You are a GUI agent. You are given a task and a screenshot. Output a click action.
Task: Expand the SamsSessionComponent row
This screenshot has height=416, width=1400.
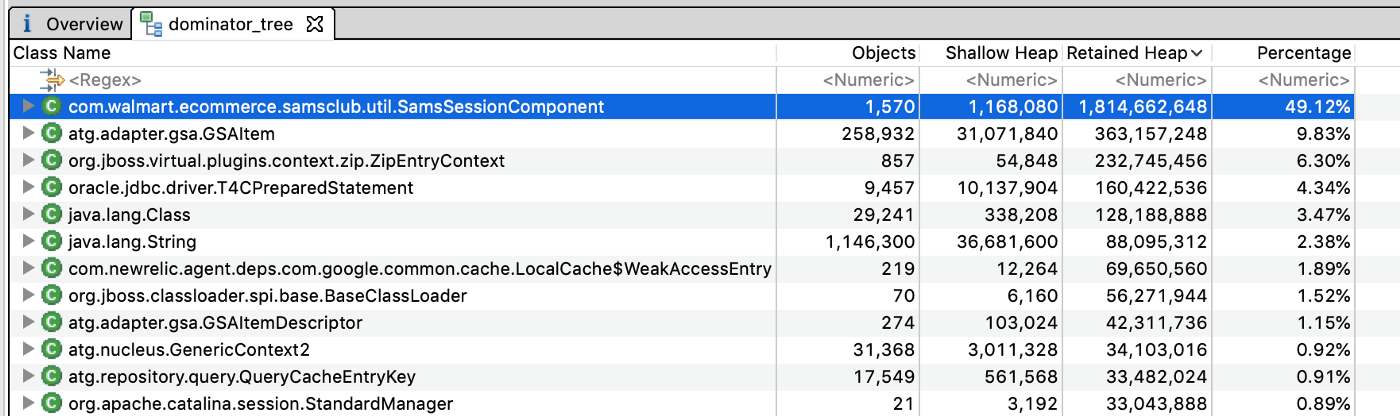[28, 106]
